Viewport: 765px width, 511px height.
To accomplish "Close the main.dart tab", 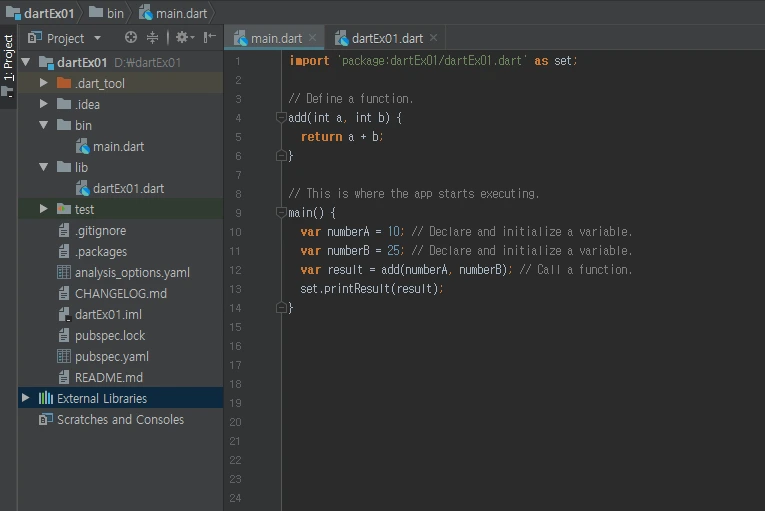I will [313, 38].
